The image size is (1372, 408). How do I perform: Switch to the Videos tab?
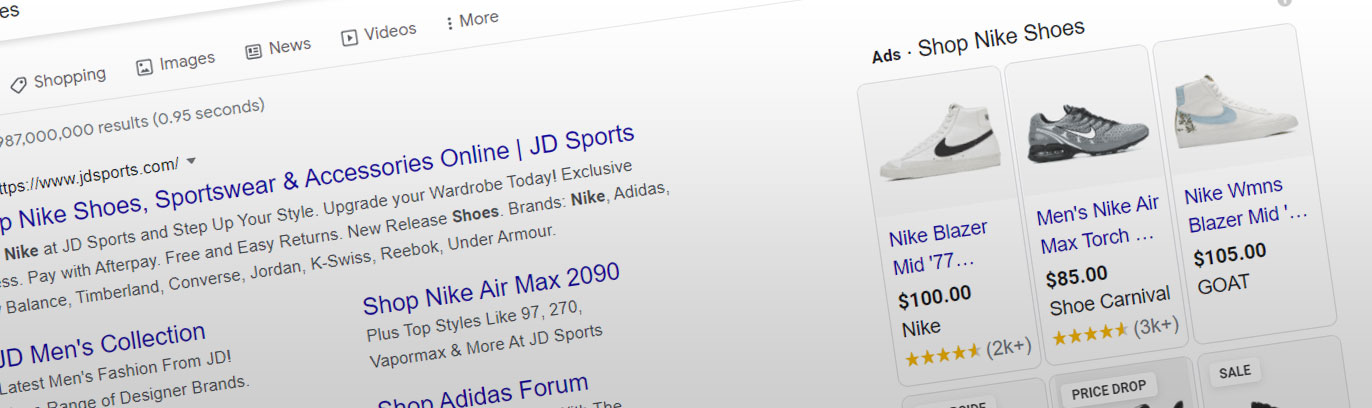378,33
